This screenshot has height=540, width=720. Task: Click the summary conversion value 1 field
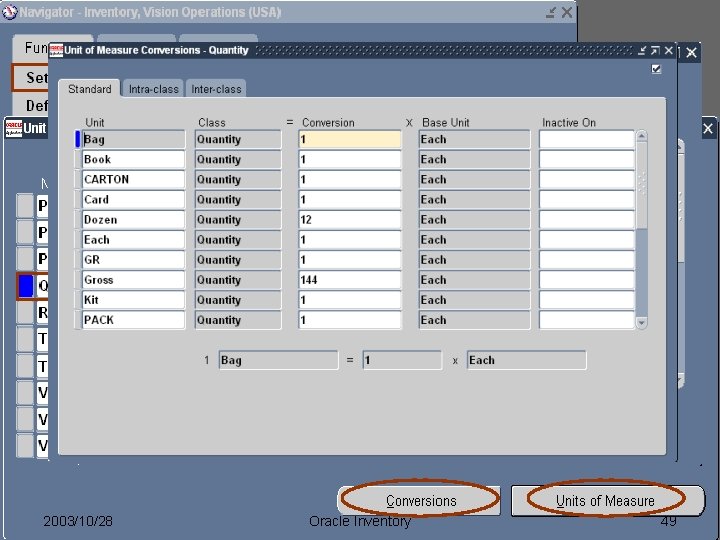[x=402, y=360]
